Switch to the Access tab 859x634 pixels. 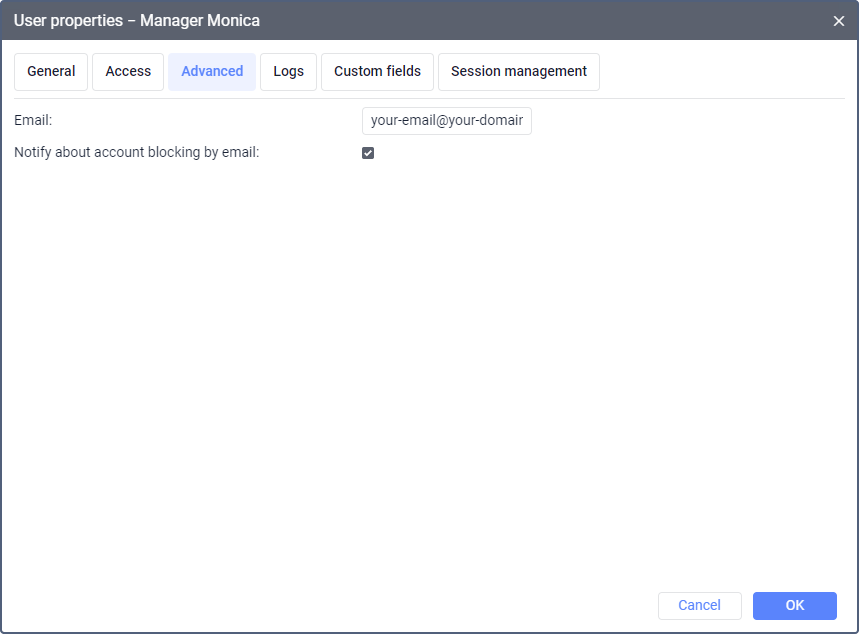[x=128, y=72]
